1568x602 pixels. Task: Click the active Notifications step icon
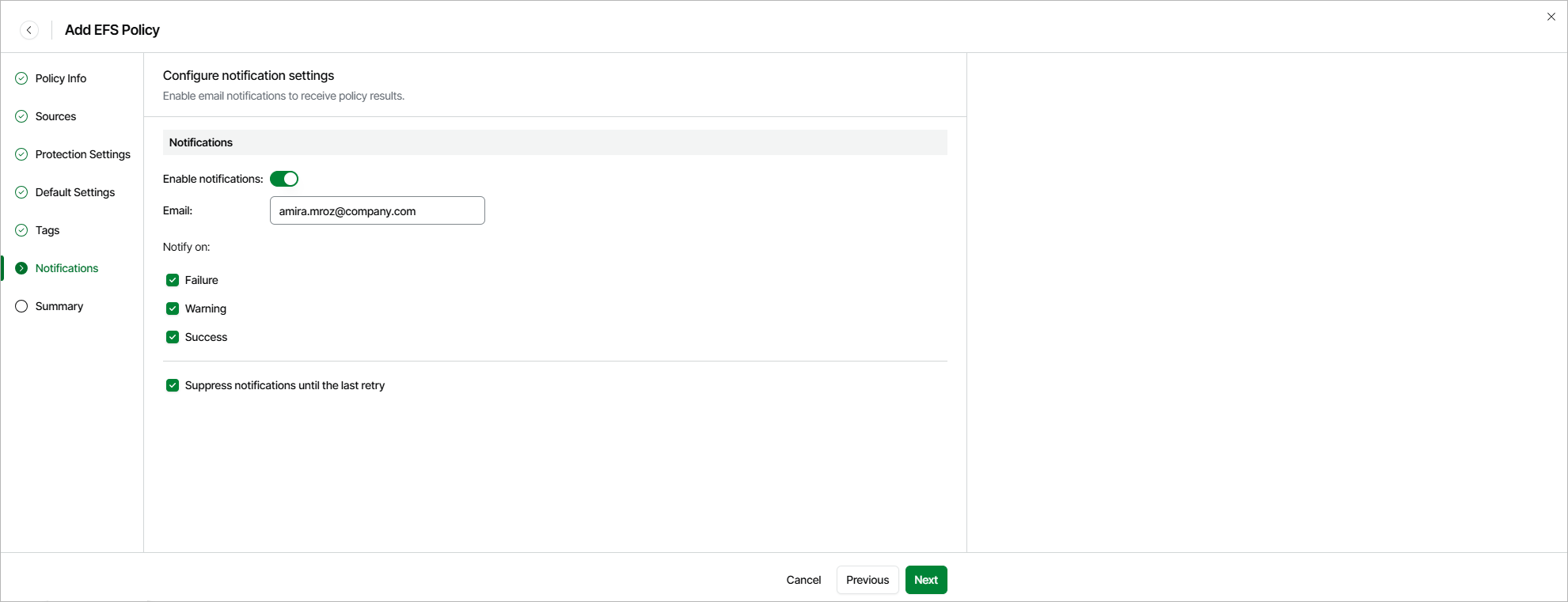point(21,267)
